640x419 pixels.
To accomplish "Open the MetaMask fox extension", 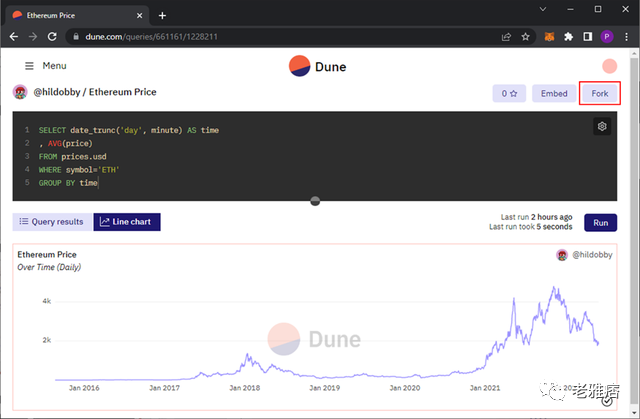I will 548,37.
